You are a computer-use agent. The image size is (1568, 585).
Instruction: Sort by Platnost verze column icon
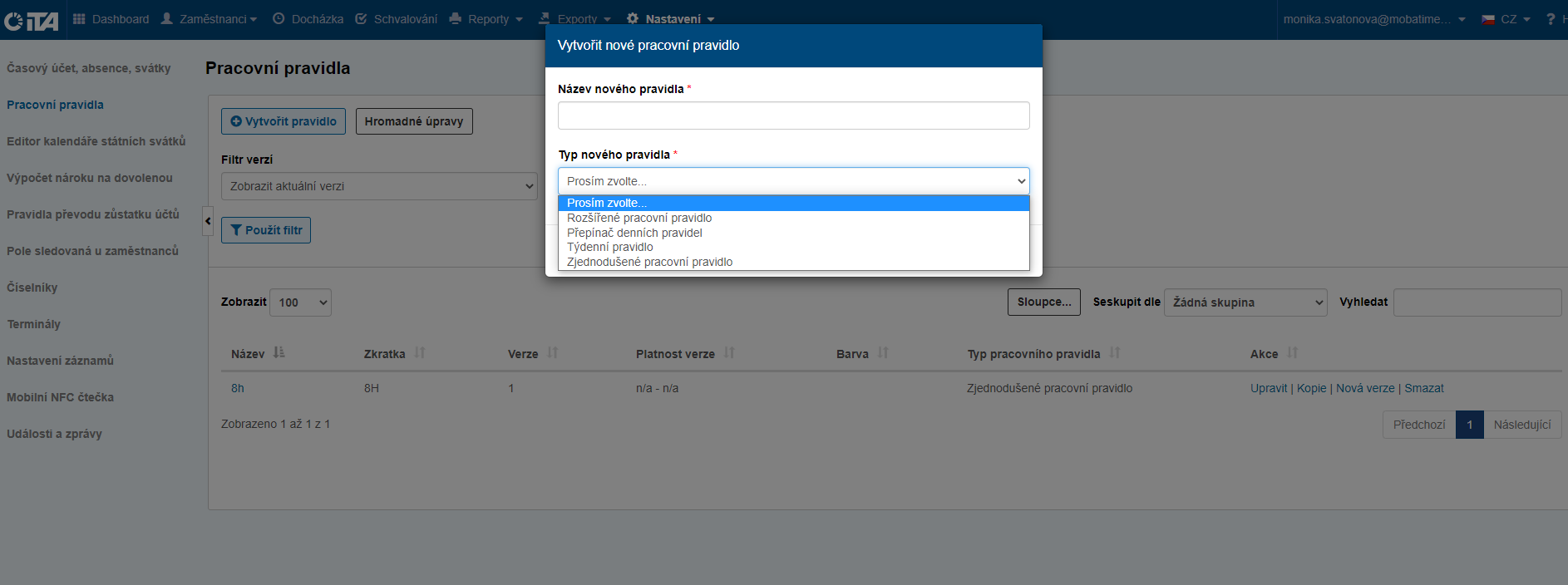(729, 353)
